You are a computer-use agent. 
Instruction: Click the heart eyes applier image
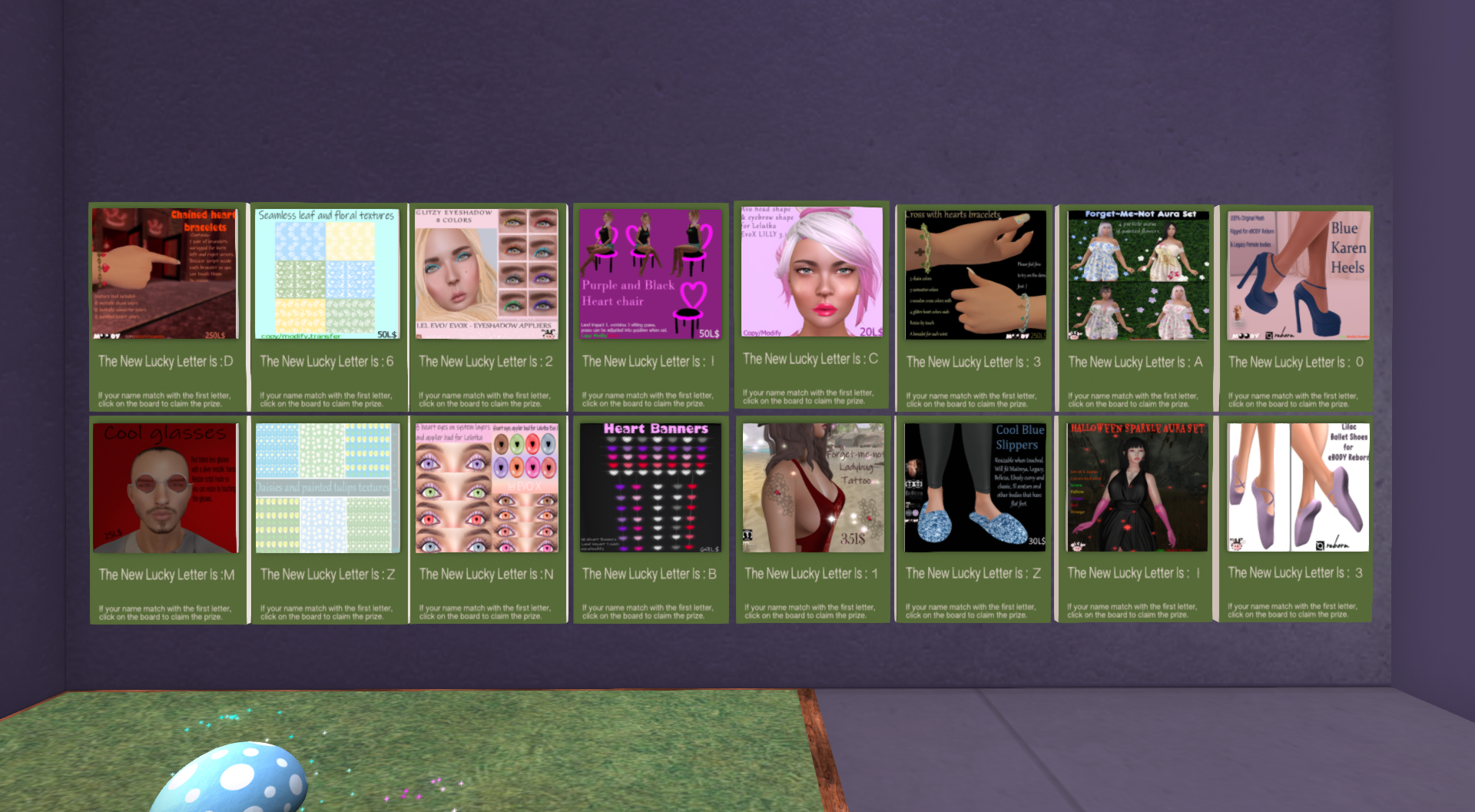(x=486, y=487)
